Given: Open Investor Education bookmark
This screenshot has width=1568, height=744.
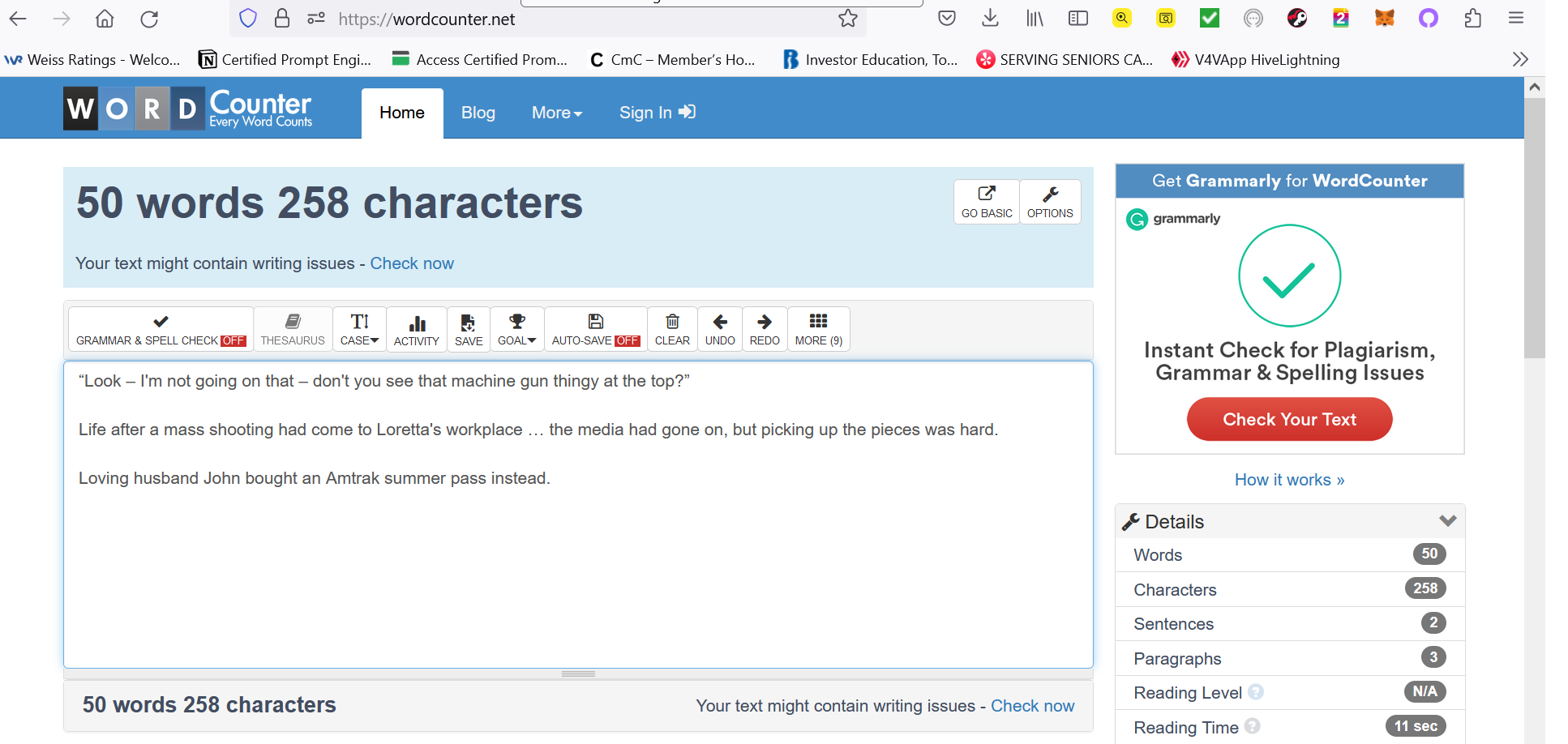Looking at the screenshot, I should pyautogui.click(x=870, y=60).
